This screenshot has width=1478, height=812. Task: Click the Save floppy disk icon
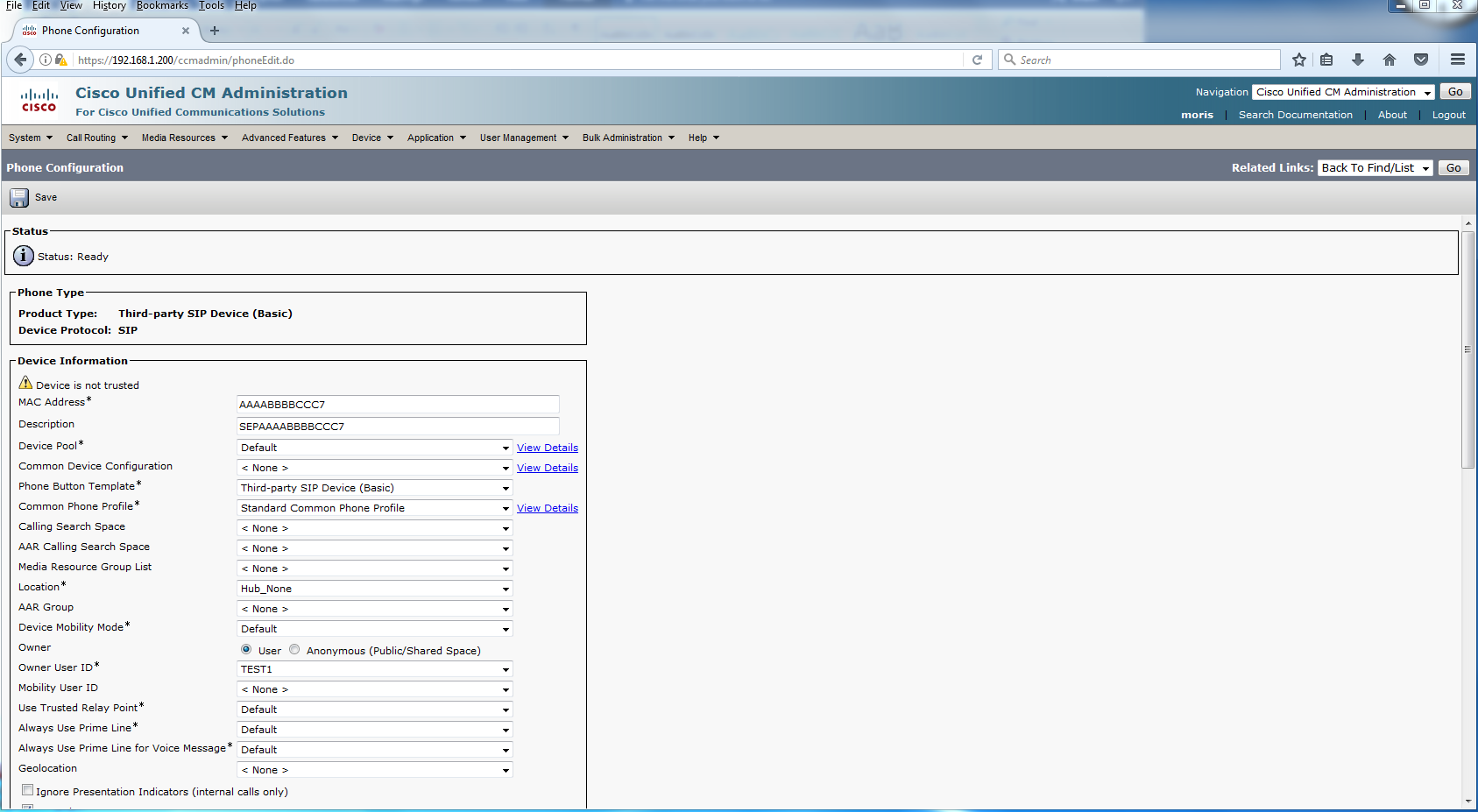[x=19, y=197]
